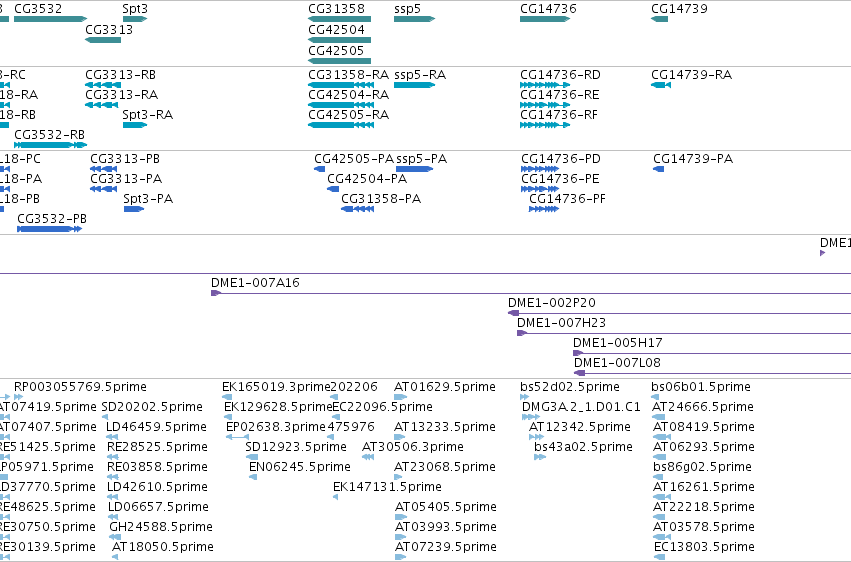
Task: Select transcript CG14736-RD
Action: [x=545, y=85]
